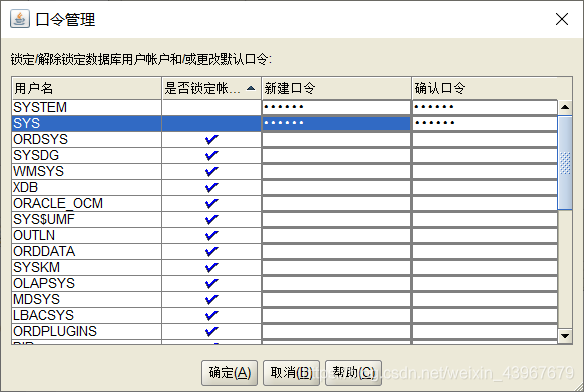584x392 pixels.
Task: Select the SYSDG user name
Action: tap(36, 155)
